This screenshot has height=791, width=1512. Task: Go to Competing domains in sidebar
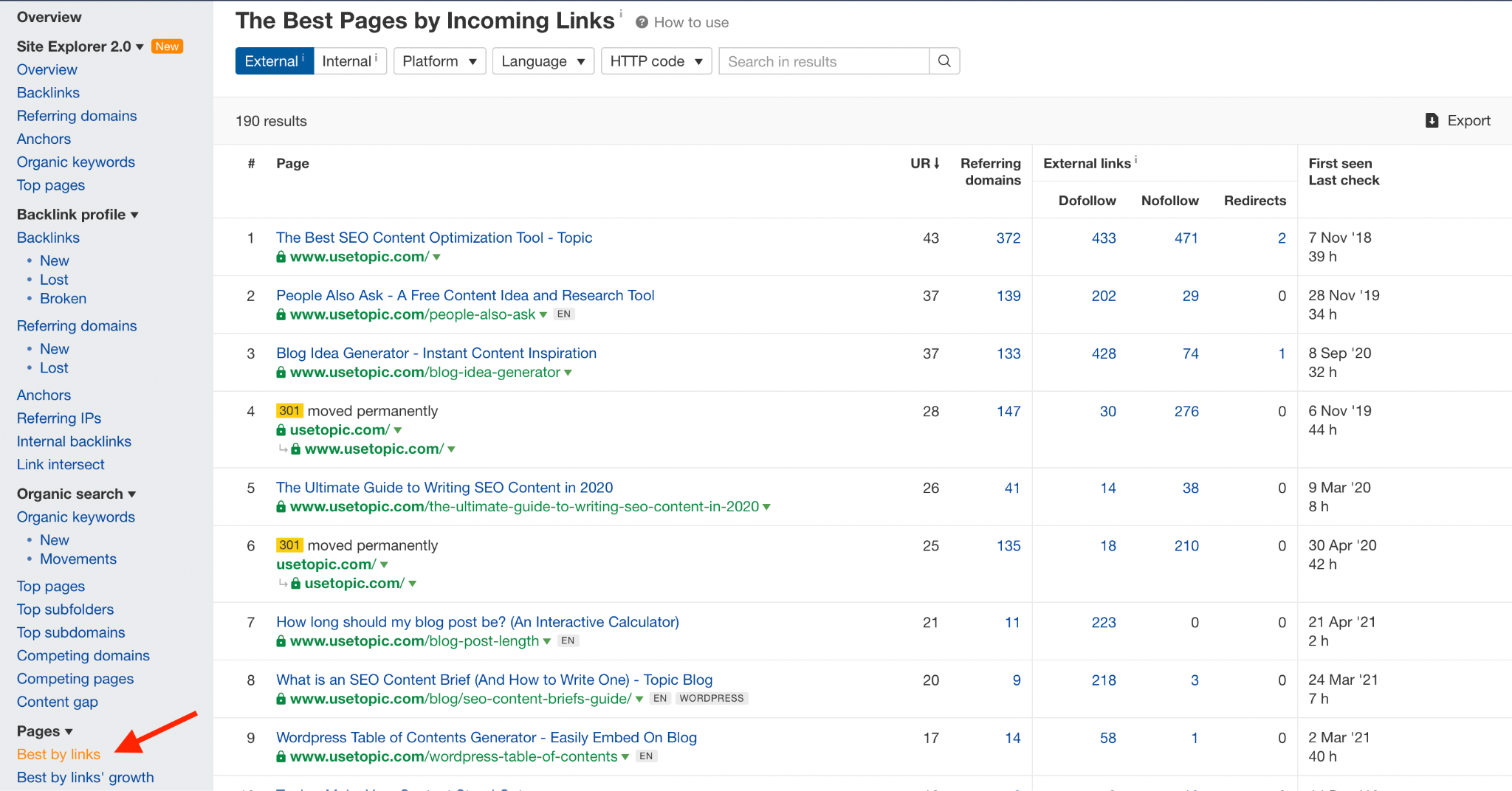[x=83, y=655]
